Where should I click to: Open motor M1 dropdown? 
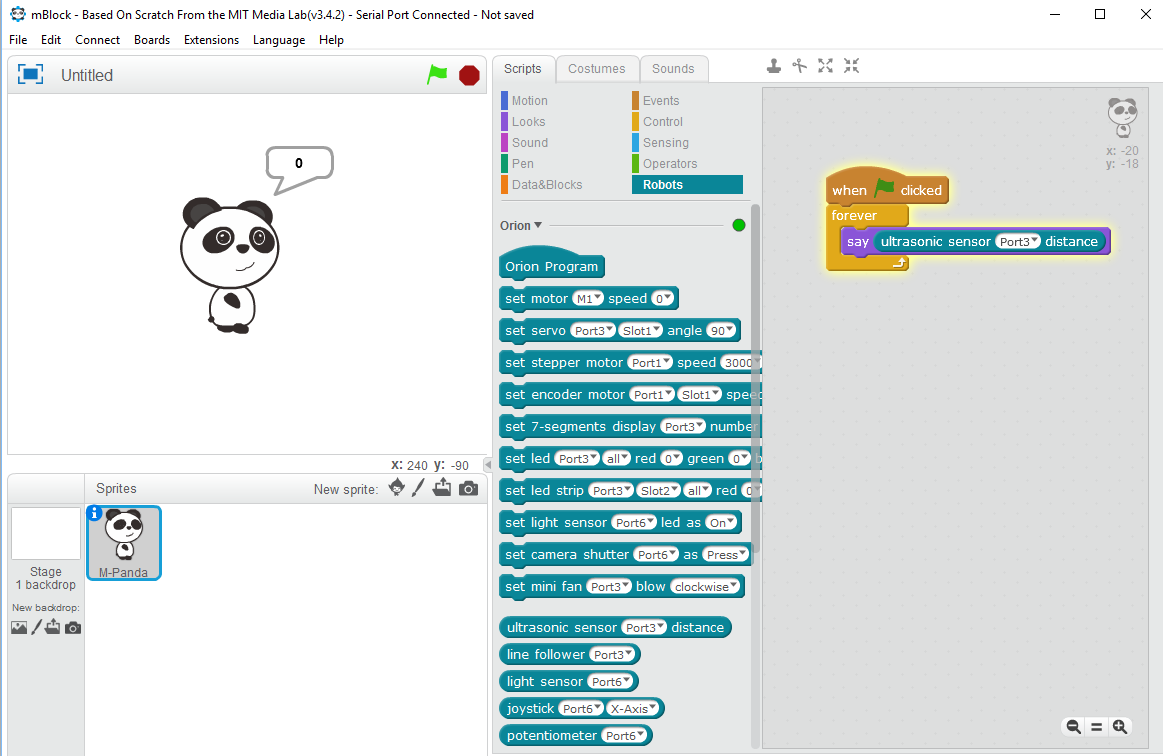(587, 298)
